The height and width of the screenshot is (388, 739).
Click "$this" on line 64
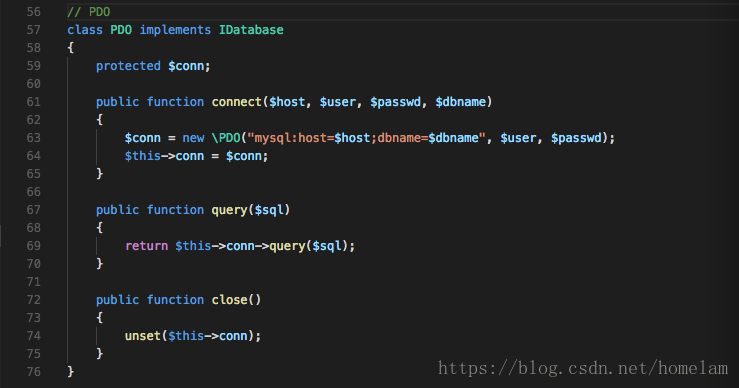point(142,156)
